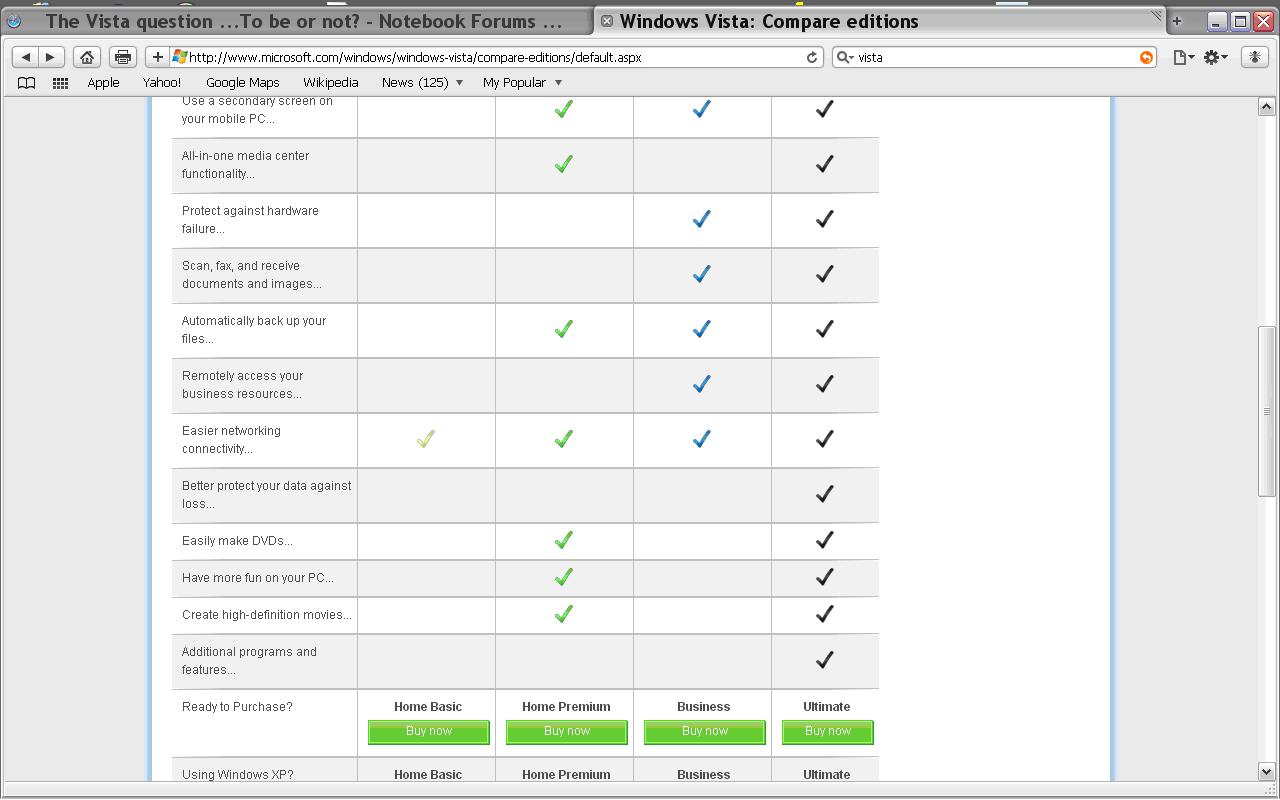Open 'All-in-one media center functionality...' feature
This screenshot has width=1280, height=800.
tap(246, 165)
